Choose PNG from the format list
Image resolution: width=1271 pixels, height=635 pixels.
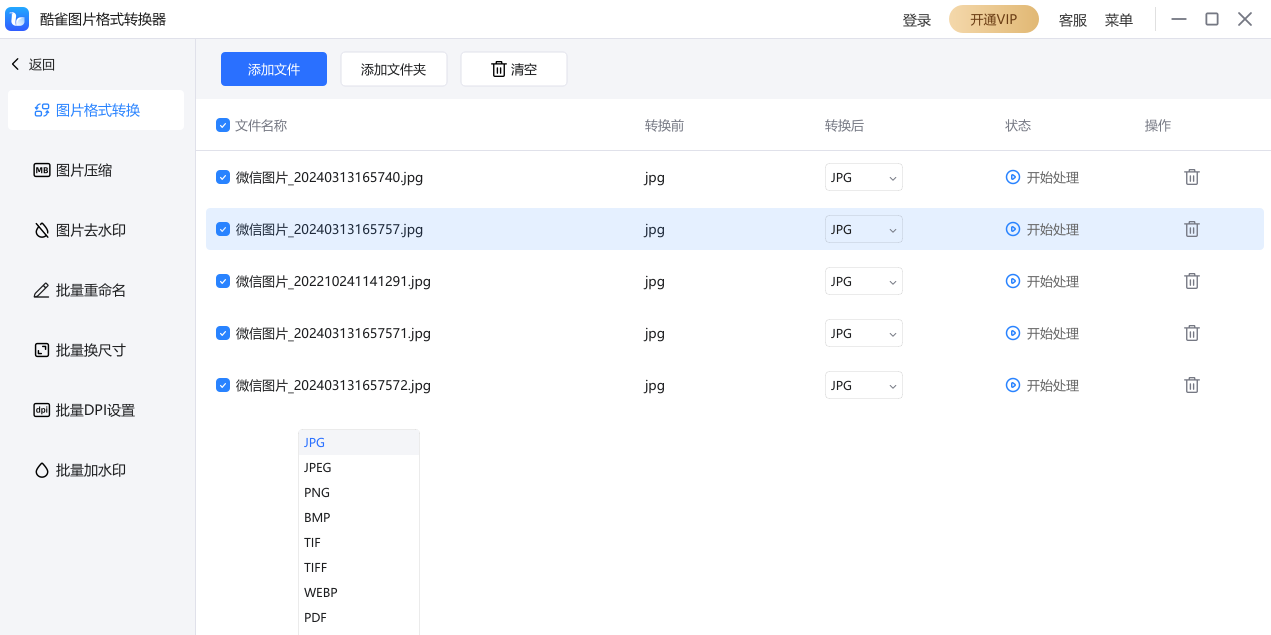tap(317, 492)
